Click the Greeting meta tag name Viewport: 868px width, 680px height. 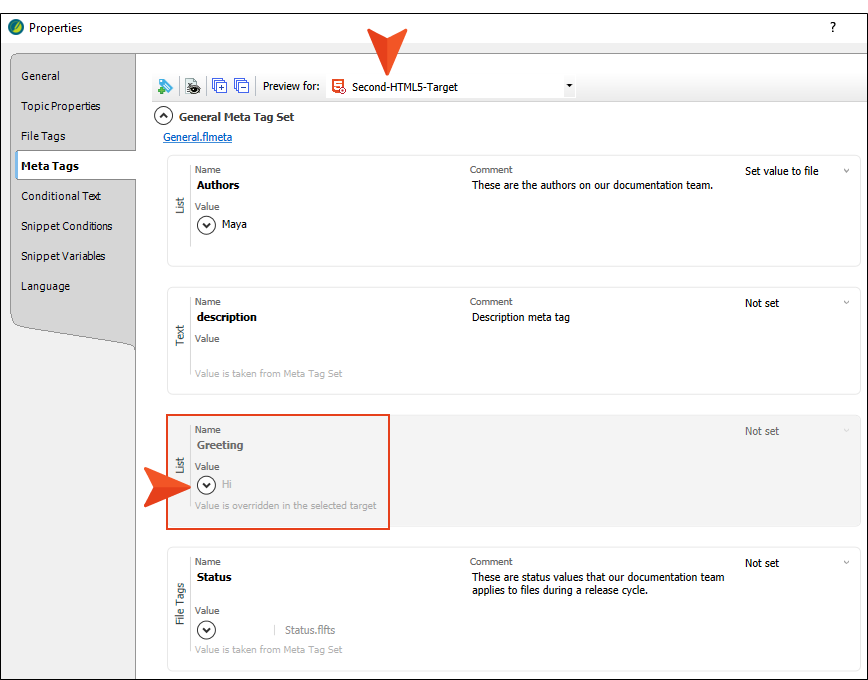click(220, 445)
